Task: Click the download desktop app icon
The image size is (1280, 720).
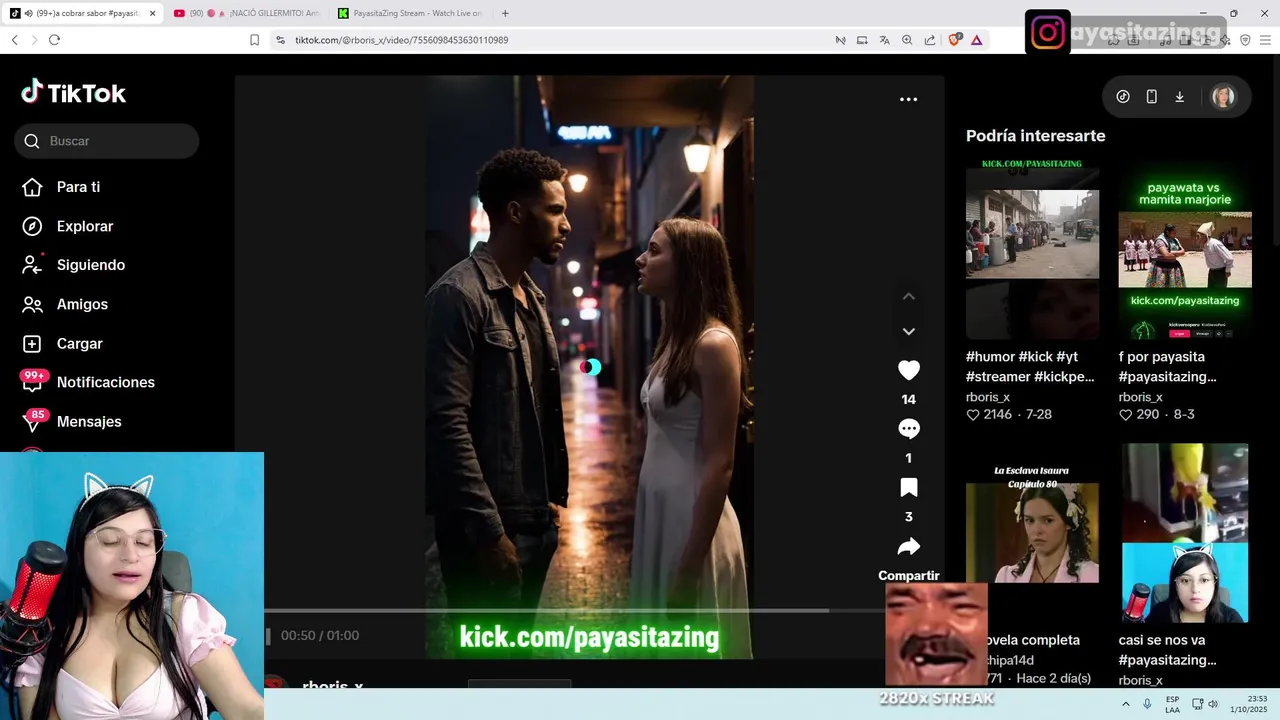Action: (1179, 97)
